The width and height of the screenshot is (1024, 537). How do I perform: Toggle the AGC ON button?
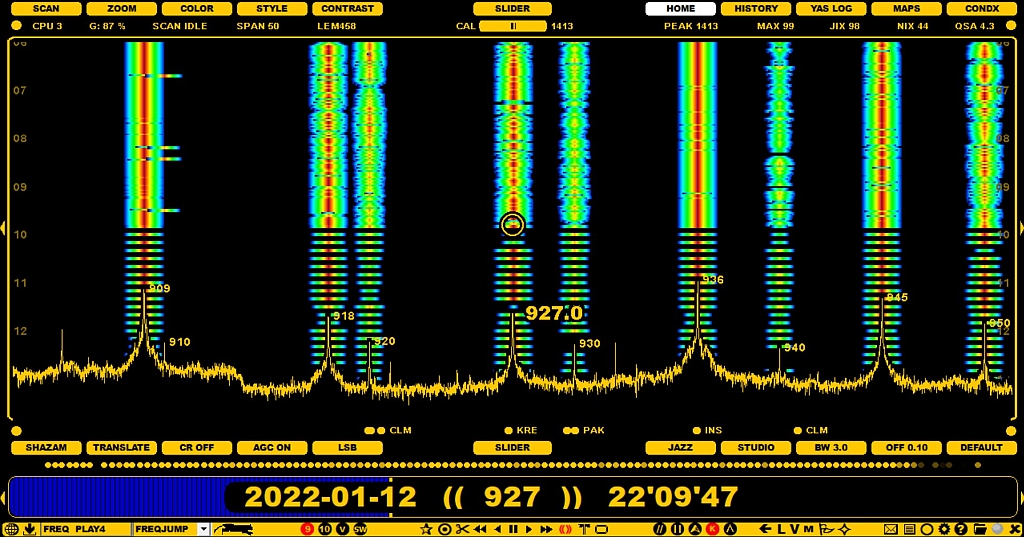coord(271,448)
